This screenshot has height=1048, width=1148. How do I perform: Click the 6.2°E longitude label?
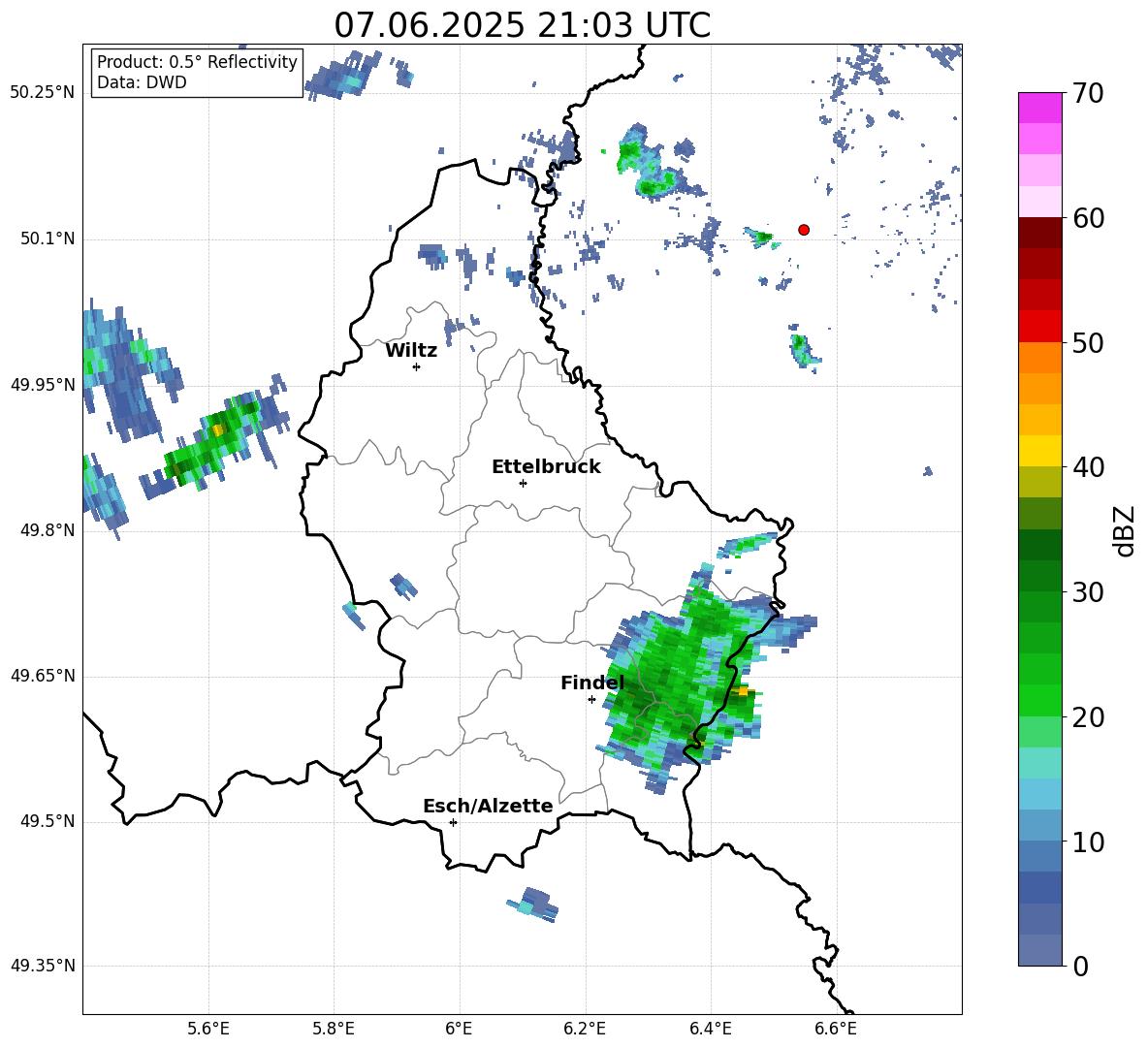pyautogui.click(x=585, y=1029)
